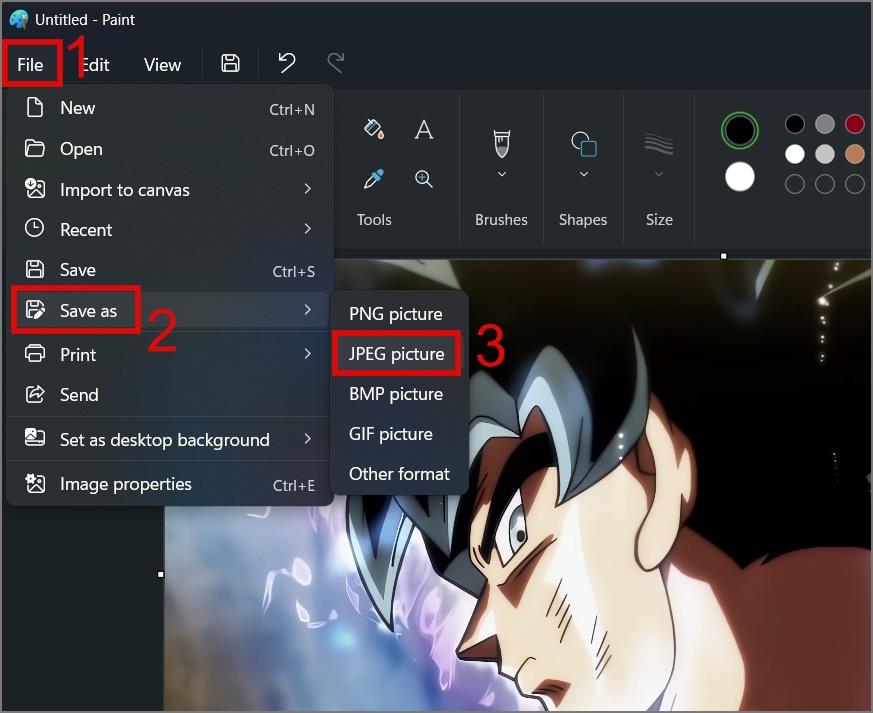Select the secondary white color circle
Image resolution: width=873 pixels, height=713 pixels.
coord(739,177)
